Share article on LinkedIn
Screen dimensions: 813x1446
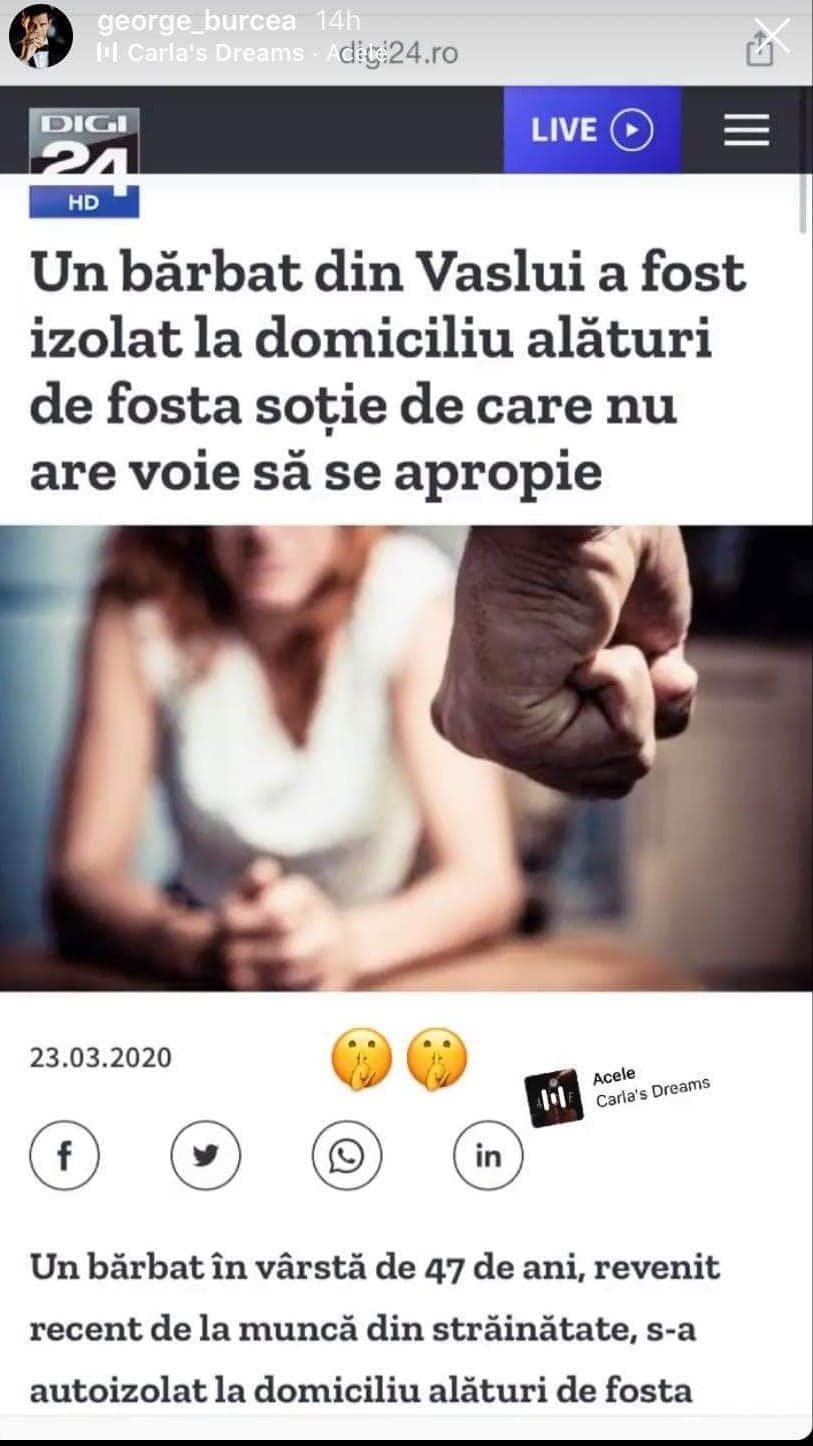488,1156
